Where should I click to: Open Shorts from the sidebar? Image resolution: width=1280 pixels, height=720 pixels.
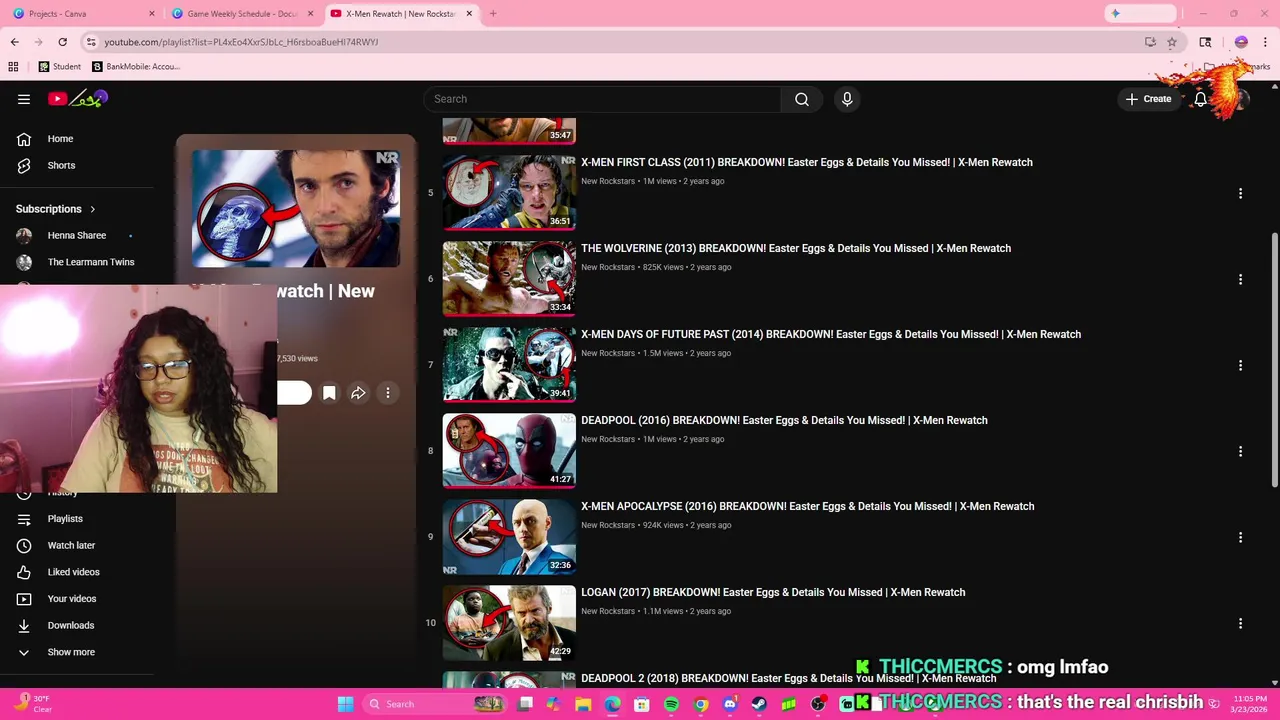pyautogui.click(x=61, y=165)
